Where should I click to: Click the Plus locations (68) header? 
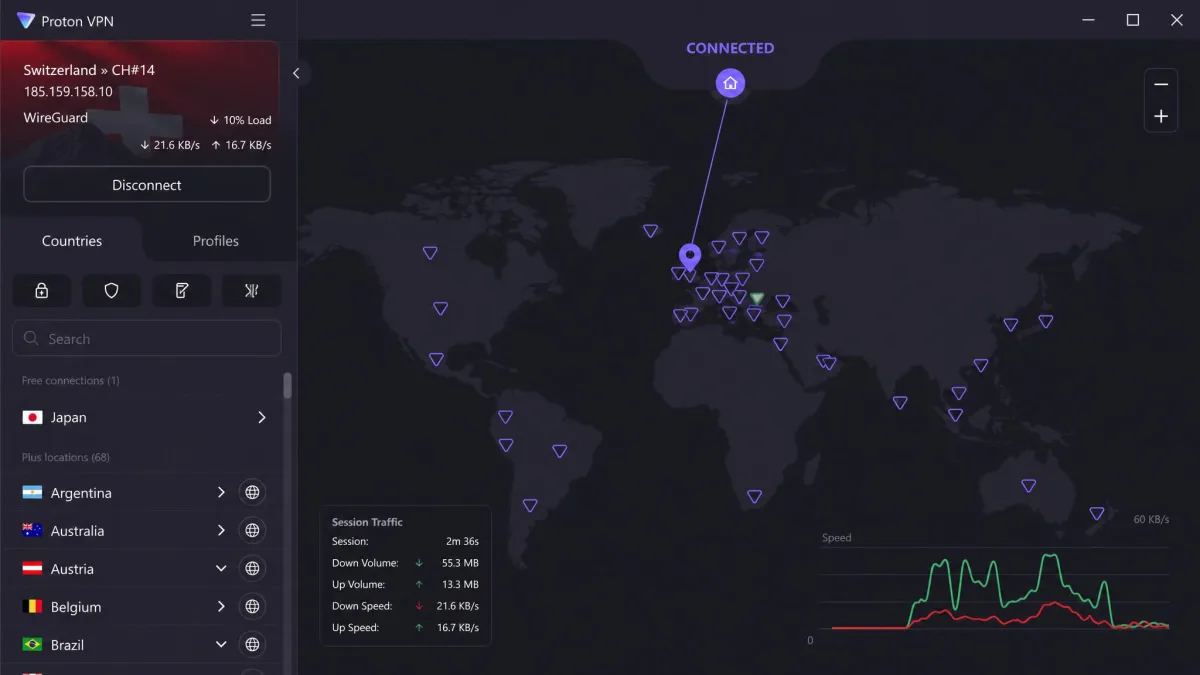[x=66, y=457]
